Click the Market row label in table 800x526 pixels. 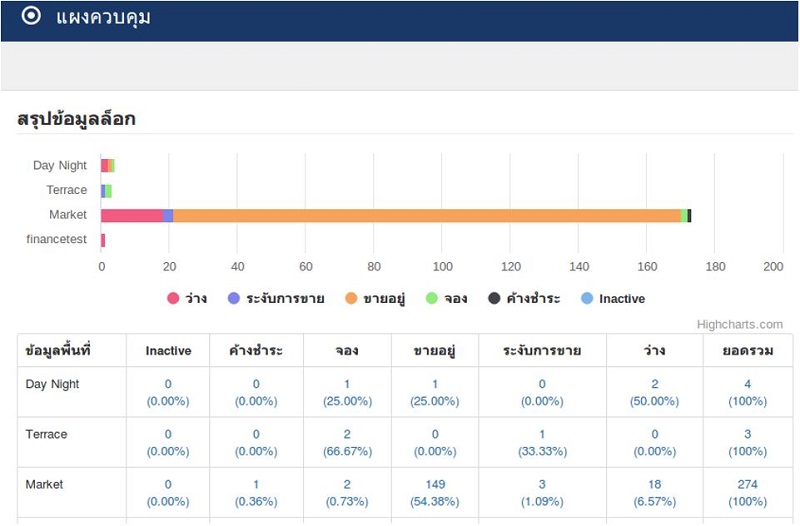(x=44, y=484)
